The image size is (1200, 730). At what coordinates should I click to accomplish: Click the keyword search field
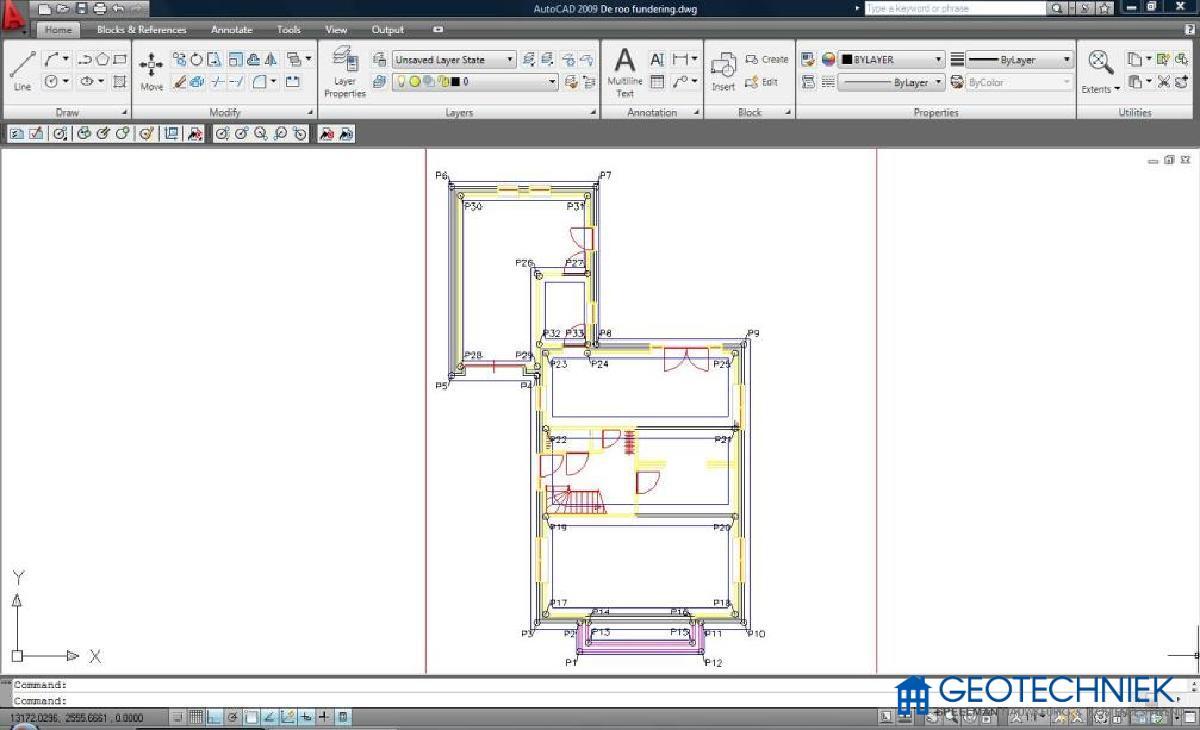pyautogui.click(x=955, y=8)
